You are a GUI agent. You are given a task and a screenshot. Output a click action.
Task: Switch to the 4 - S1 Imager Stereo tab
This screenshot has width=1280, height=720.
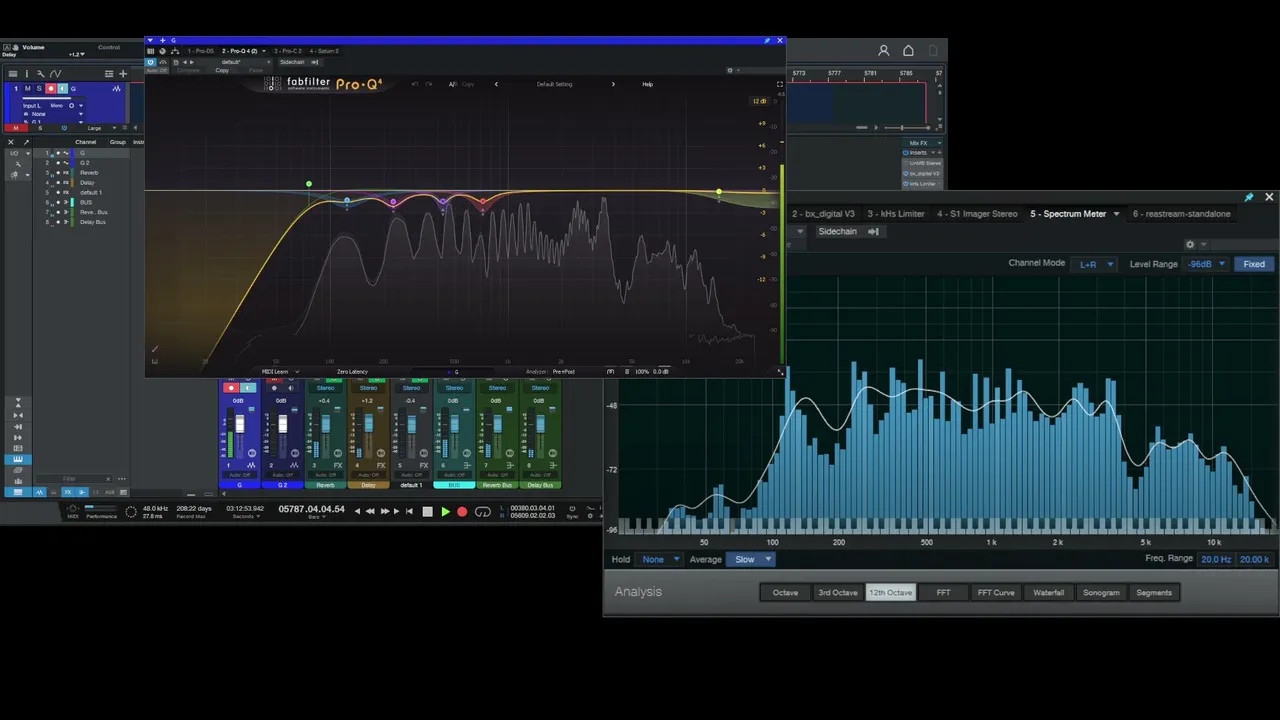pyautogui.click(x=977, y=214)
